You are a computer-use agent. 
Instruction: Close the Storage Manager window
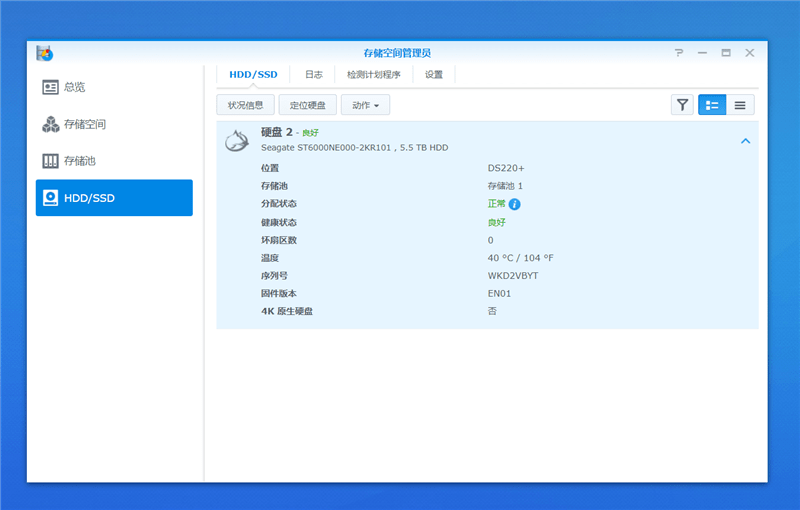tap(749, 53)
